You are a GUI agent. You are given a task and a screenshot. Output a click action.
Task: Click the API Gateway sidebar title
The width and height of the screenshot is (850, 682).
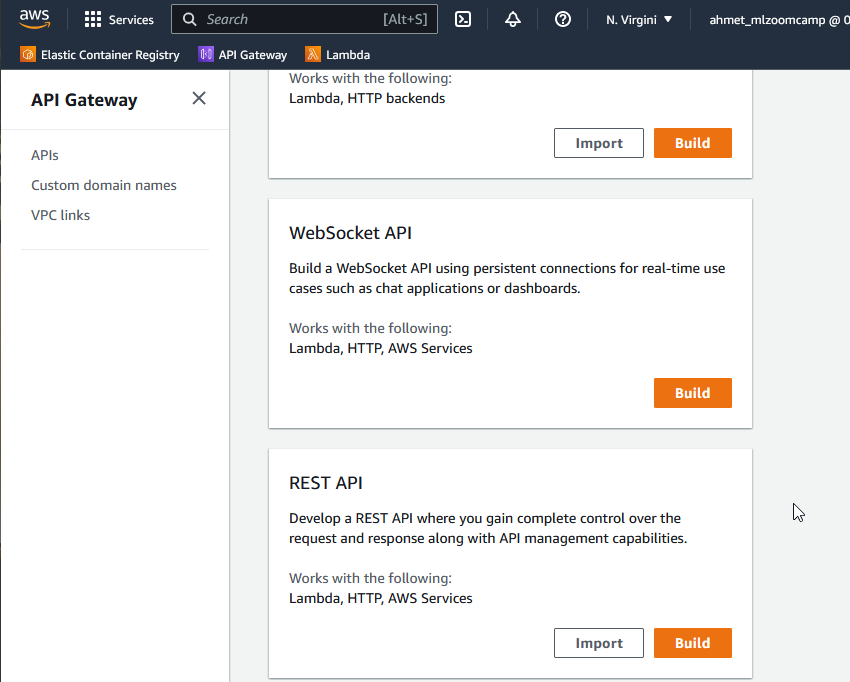pyautogui.click(x=84, y=100)
